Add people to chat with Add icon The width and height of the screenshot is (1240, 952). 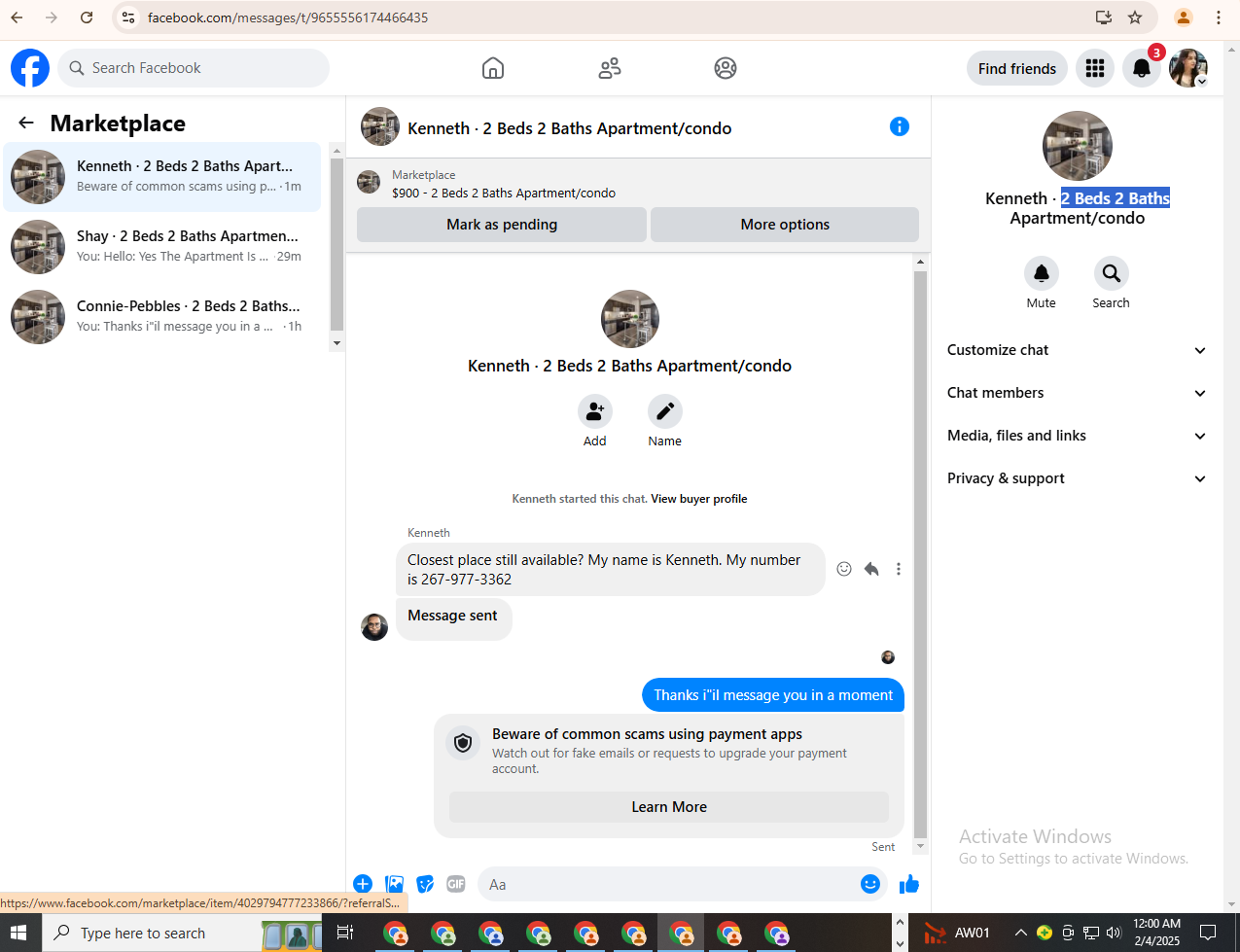click(595, 411)
